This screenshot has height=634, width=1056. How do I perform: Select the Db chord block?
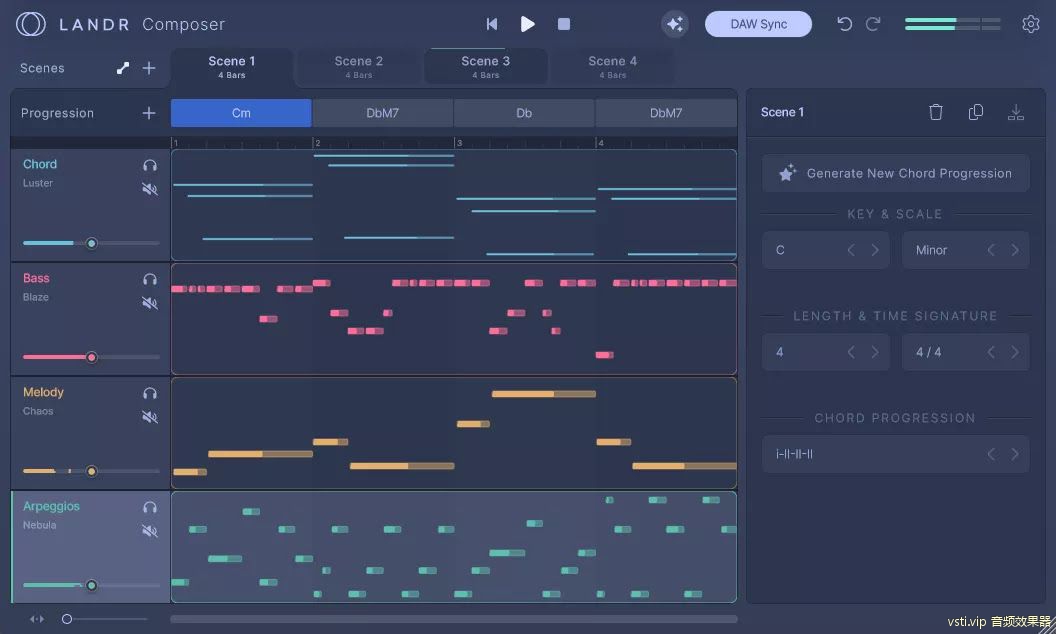click(x=524, y=113)
